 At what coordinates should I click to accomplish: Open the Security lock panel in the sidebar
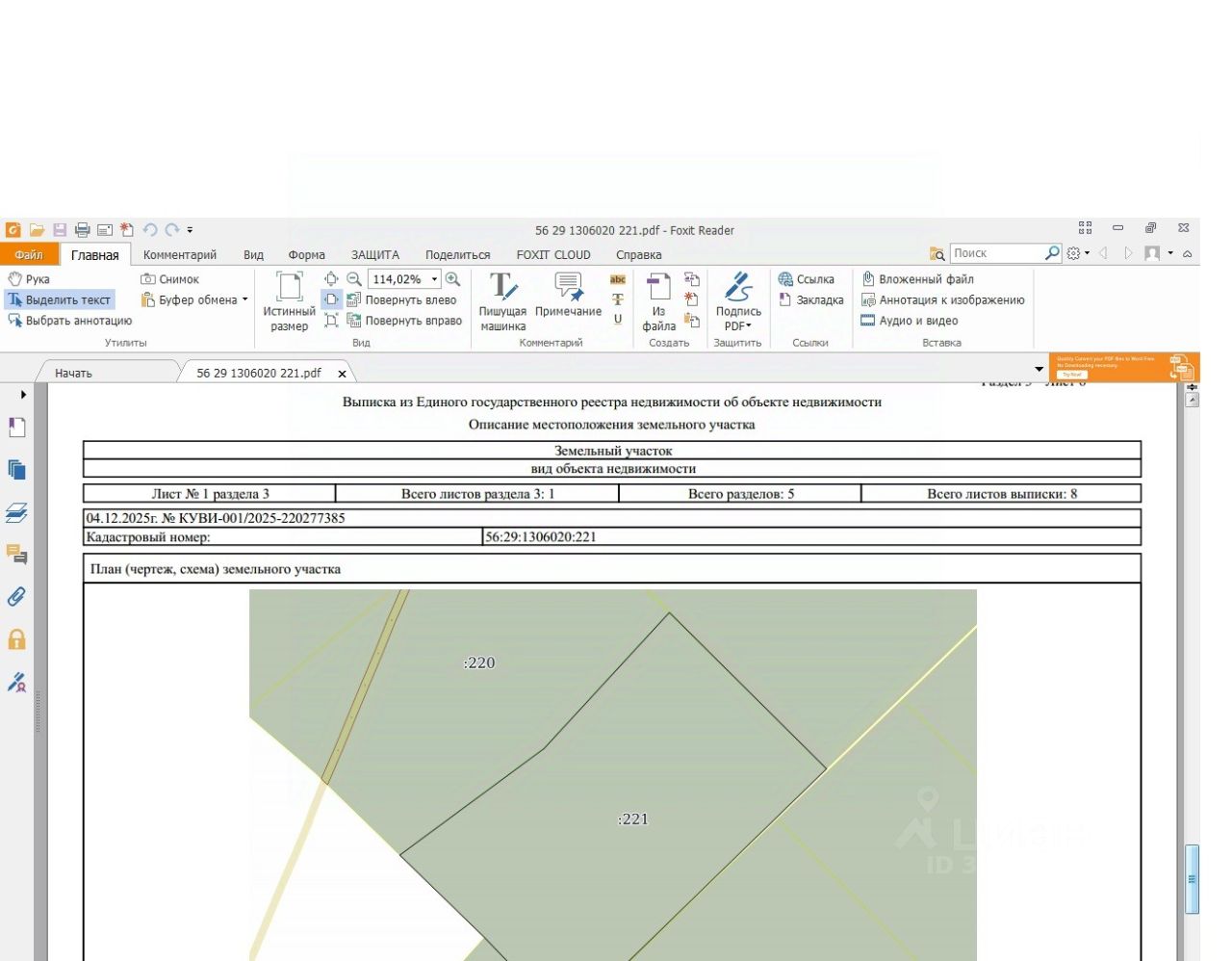pyautogui.click(x=16, y=639)
